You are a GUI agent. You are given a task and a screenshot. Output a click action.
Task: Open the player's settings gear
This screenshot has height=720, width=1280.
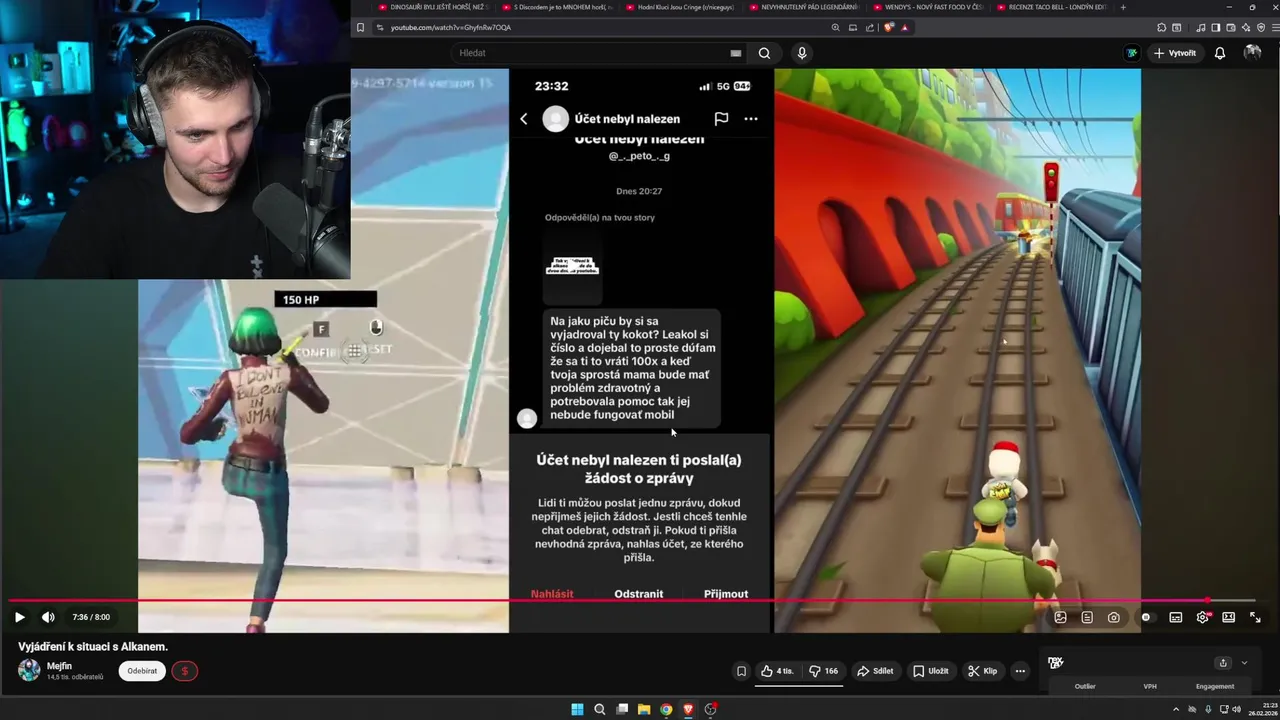pyautogui.click(x=1202, y=617)
